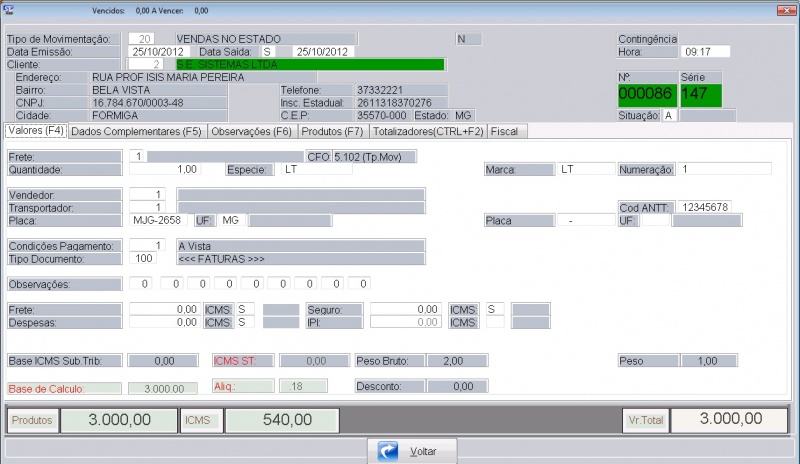800x464 pixels.
Task: Select the Quantidade field showing 1,00
Action: click(x=166, y=169)
